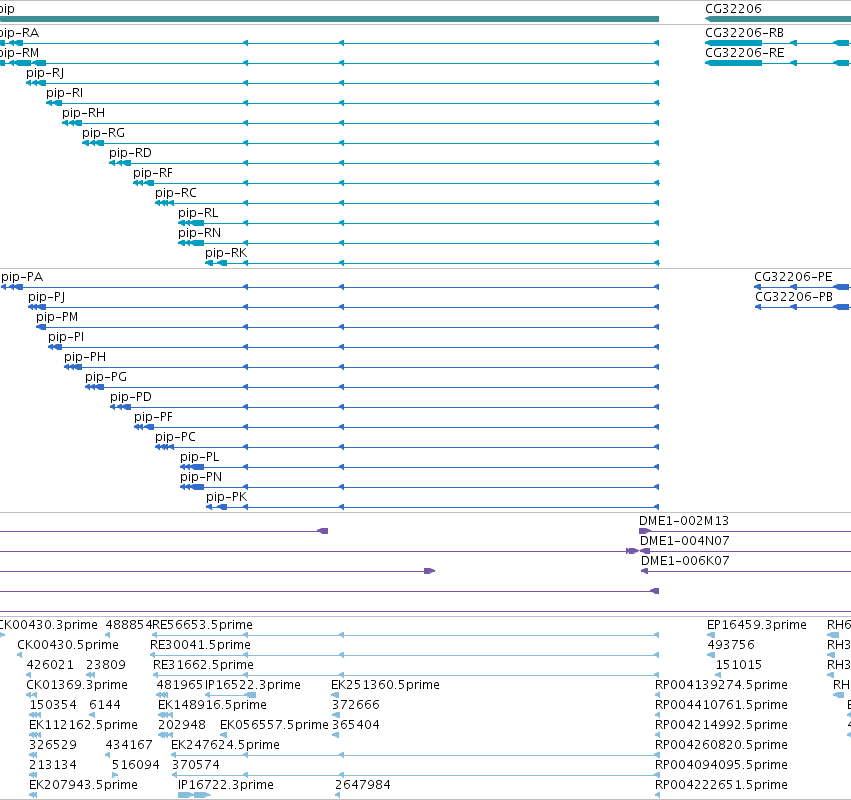Screen dimensions: 851x800
Task: Select transcript pip-RM
Action: point(19,53)
